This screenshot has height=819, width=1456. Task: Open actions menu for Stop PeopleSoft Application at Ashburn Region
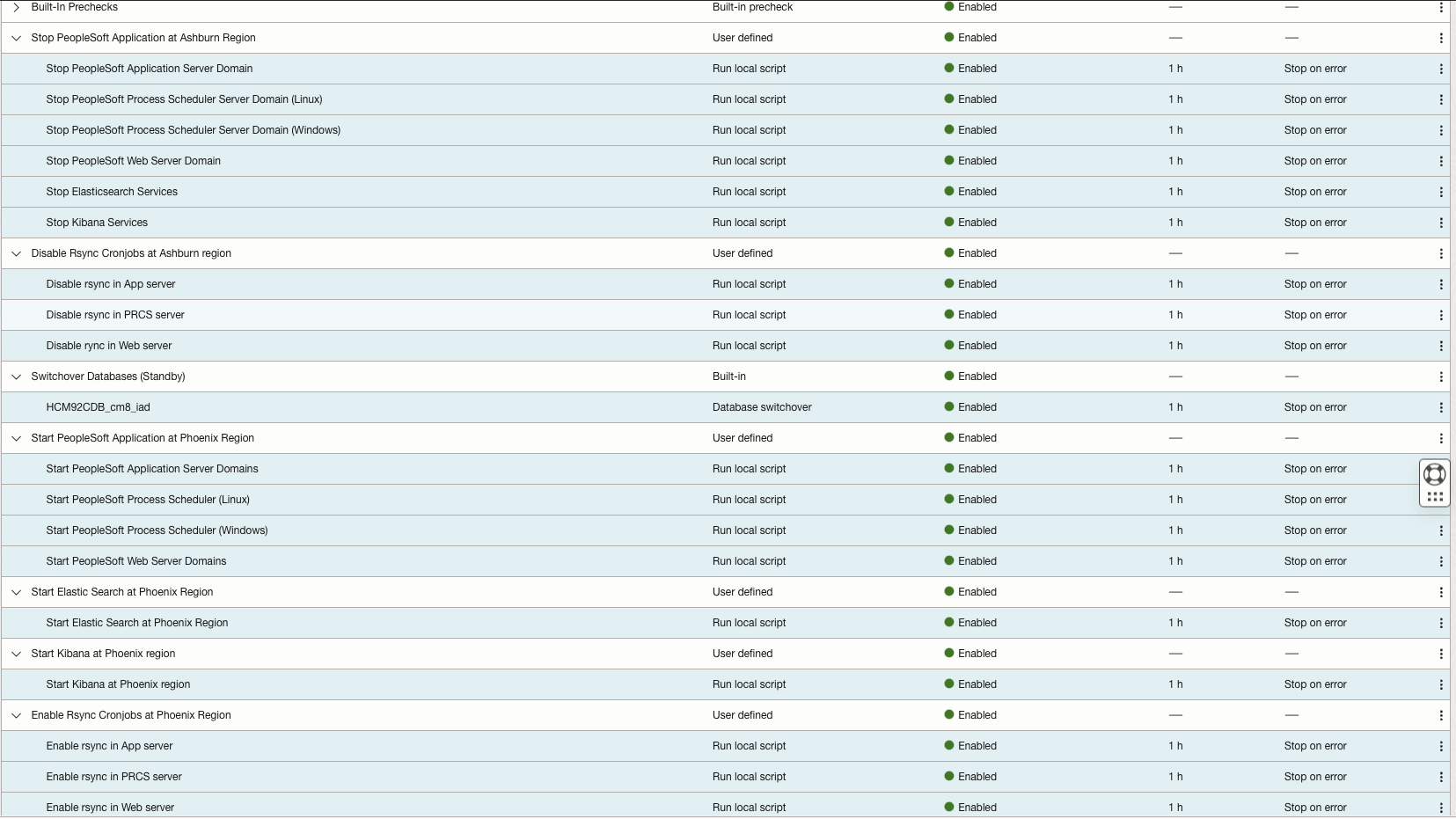pos(1441,38)
